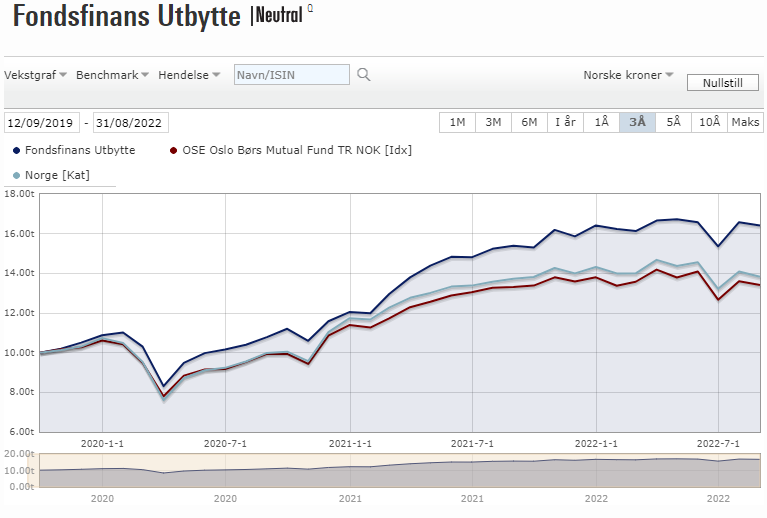
Task: Select the 1Å time range
Action: point(601,122)
